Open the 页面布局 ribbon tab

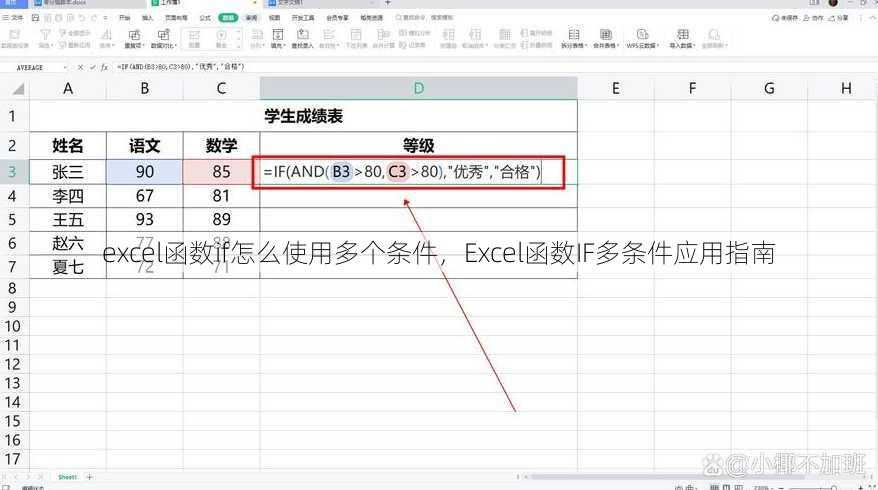tap(176, 18)
